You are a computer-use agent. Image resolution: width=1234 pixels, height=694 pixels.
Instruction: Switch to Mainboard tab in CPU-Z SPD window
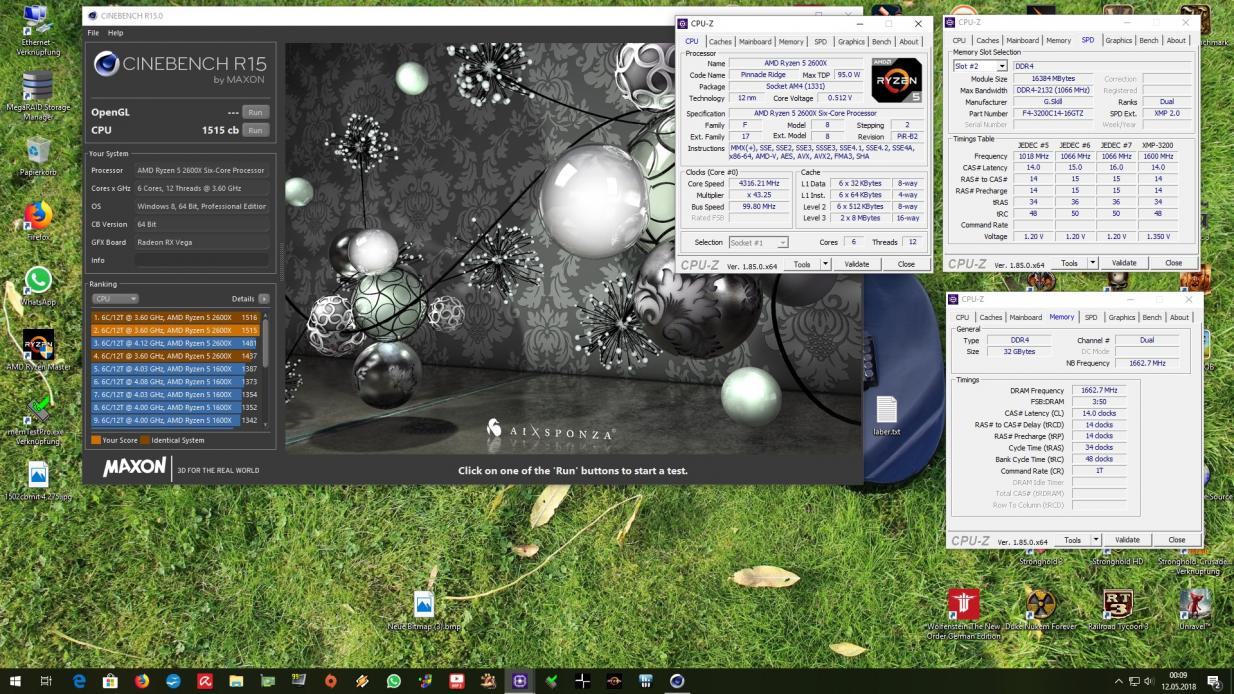1021,41
